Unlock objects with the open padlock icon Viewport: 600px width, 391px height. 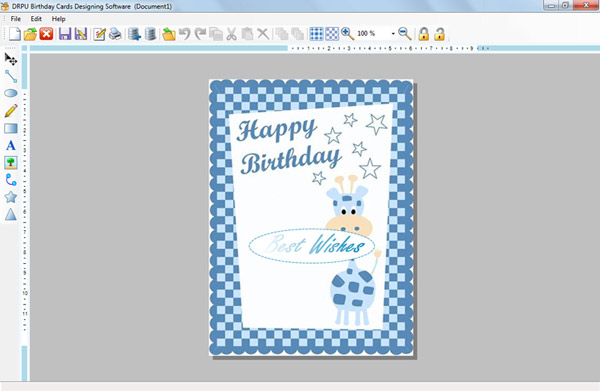tap(440, 34)
